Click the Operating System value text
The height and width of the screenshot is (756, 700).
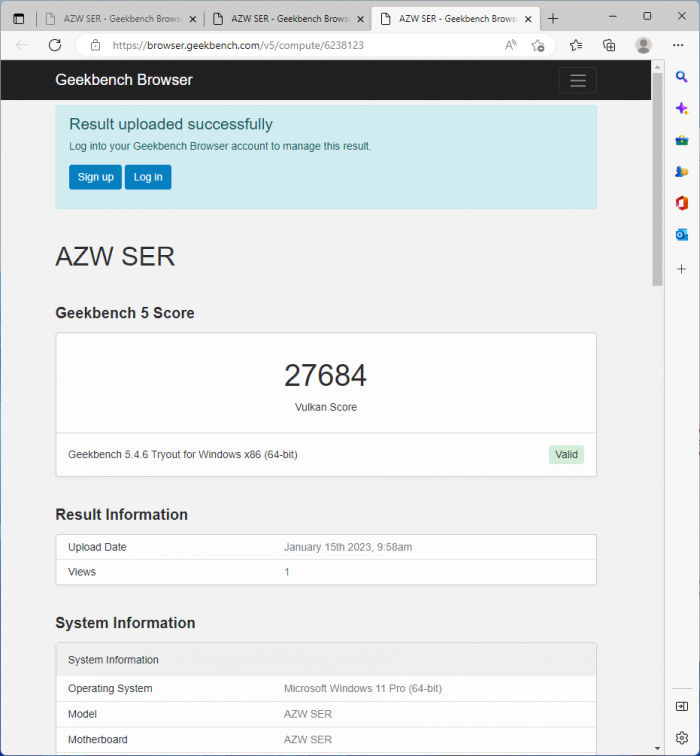(x=363, y=688)
